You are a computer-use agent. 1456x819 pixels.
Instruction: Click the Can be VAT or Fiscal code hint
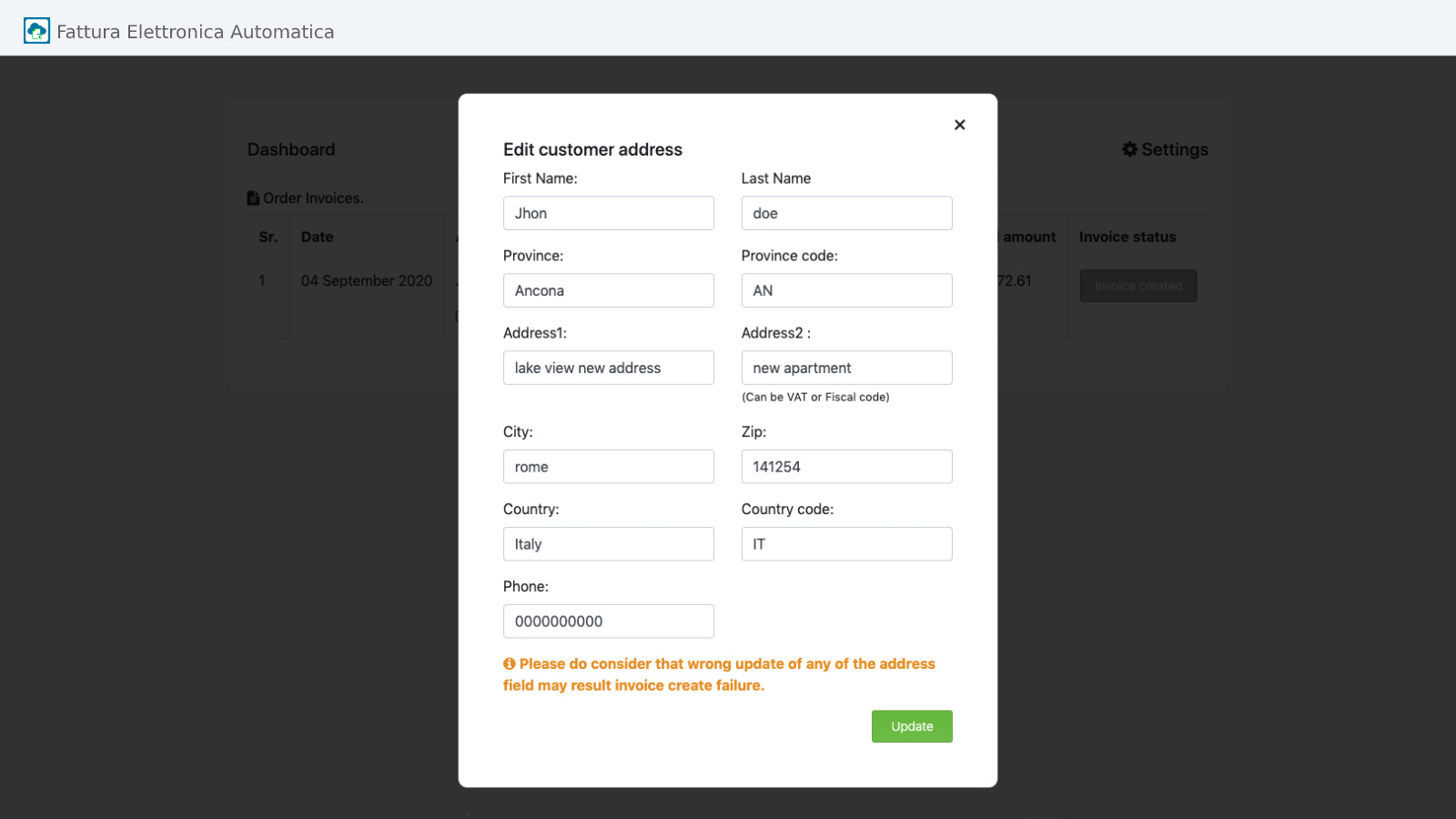815,397
